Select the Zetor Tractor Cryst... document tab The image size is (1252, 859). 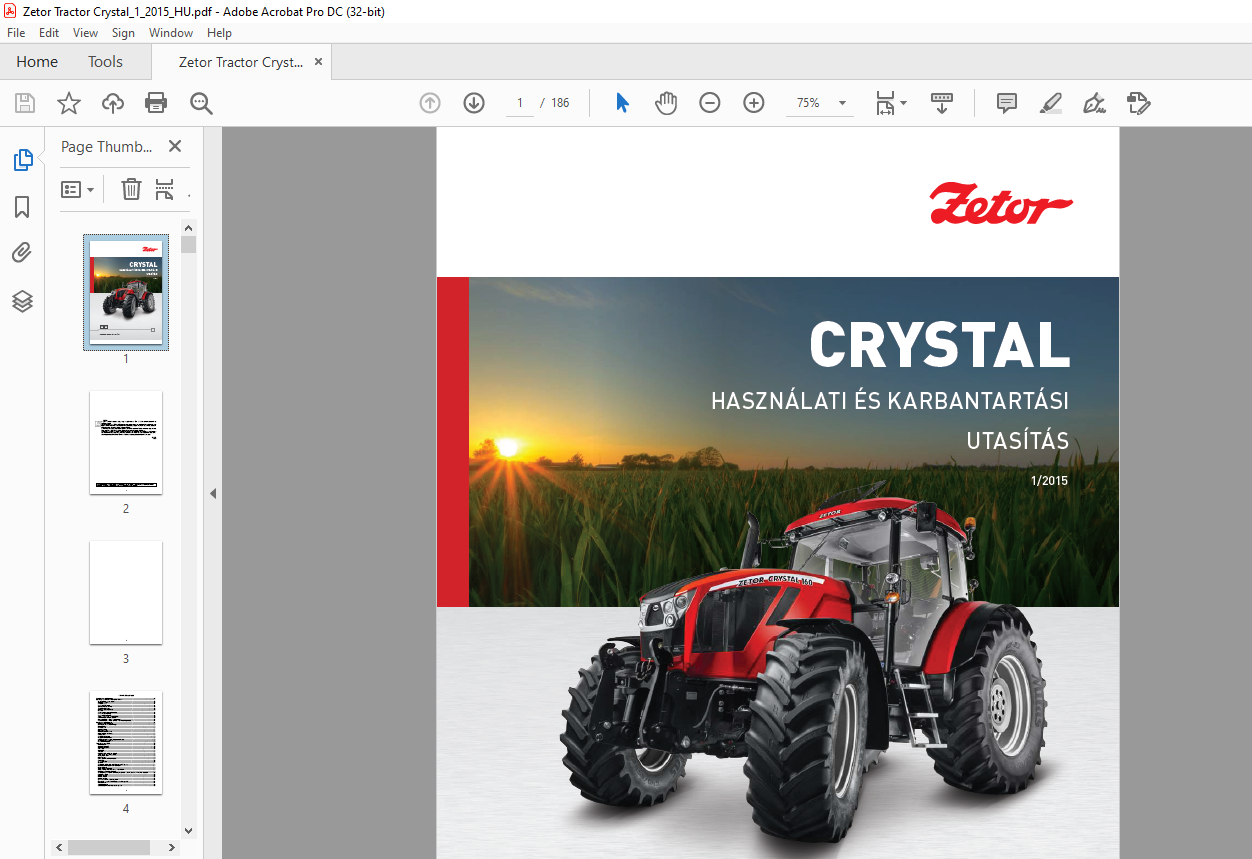[240, 62]
